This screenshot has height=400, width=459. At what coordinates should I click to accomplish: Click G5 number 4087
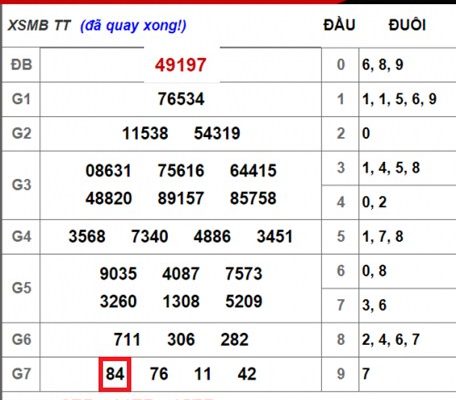[x=181, y=274]
